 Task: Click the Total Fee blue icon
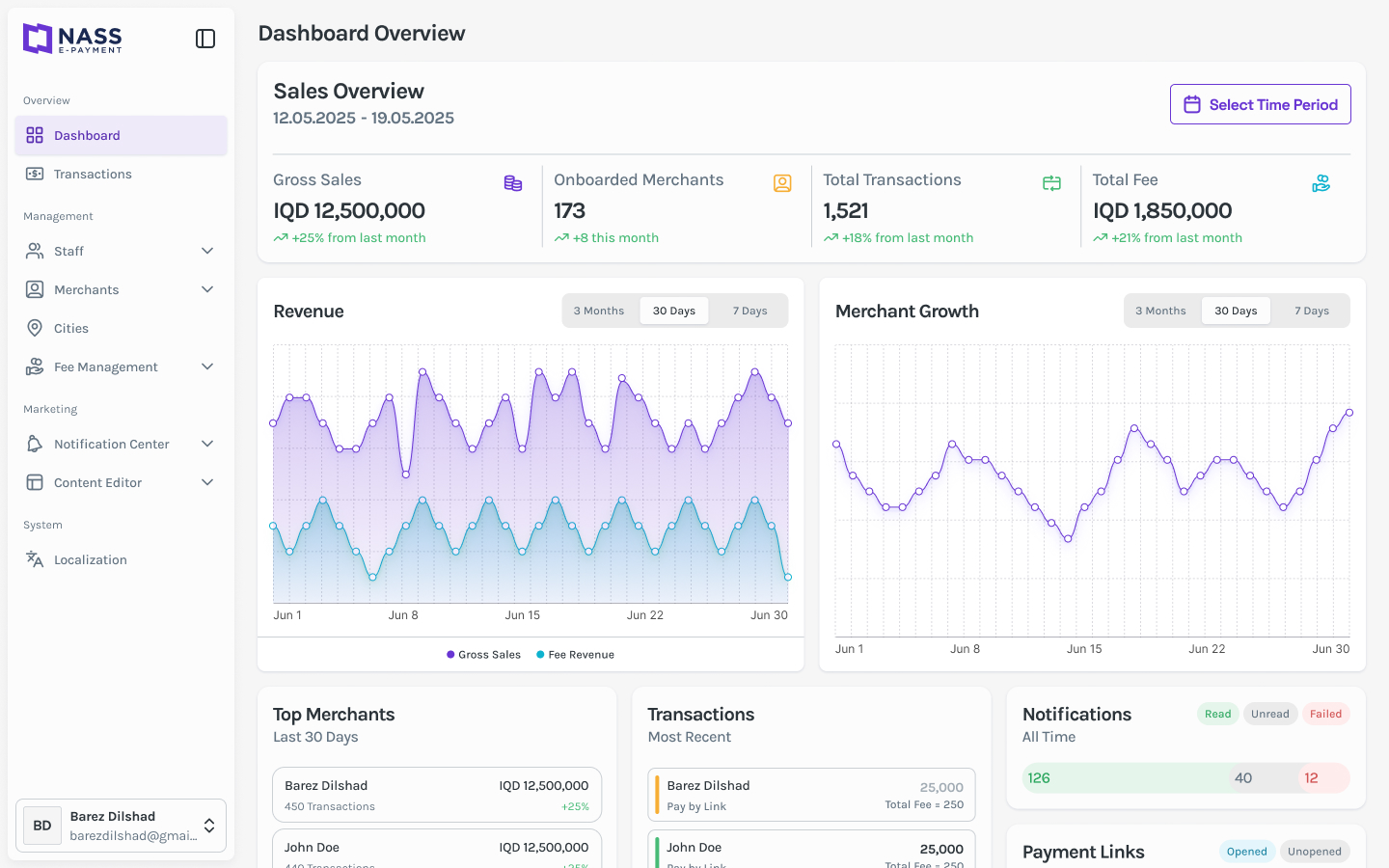[1321, 183]
